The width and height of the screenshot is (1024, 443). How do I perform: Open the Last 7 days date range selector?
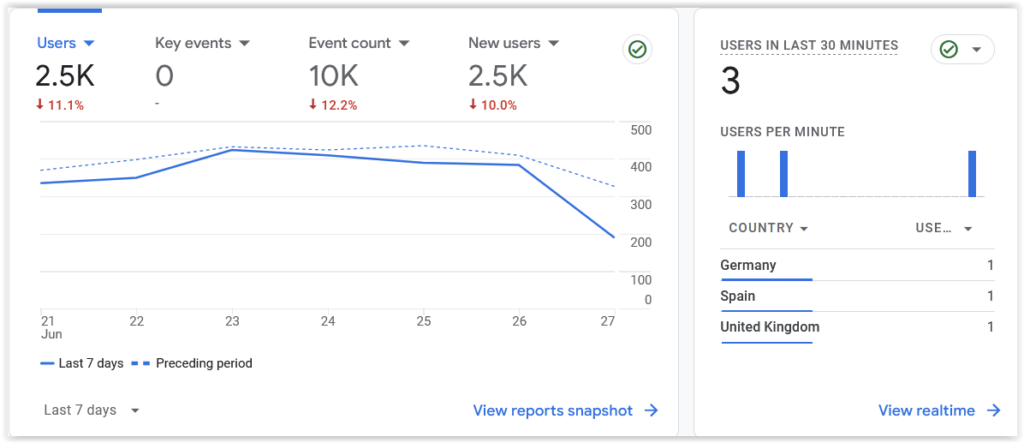(x=92, y=410)
